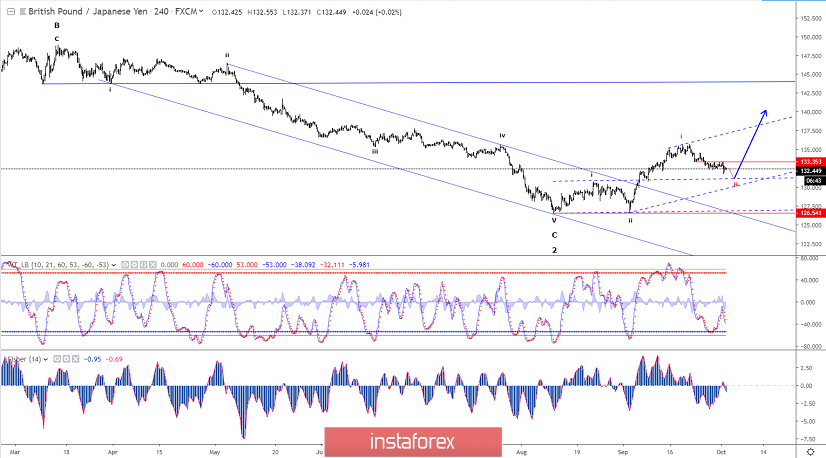The height and width of the screenshot is (458, 826).
Task: Click the change value +0.024 (+0.02%)
Action: pyautogui.click(x=376, y=12)
